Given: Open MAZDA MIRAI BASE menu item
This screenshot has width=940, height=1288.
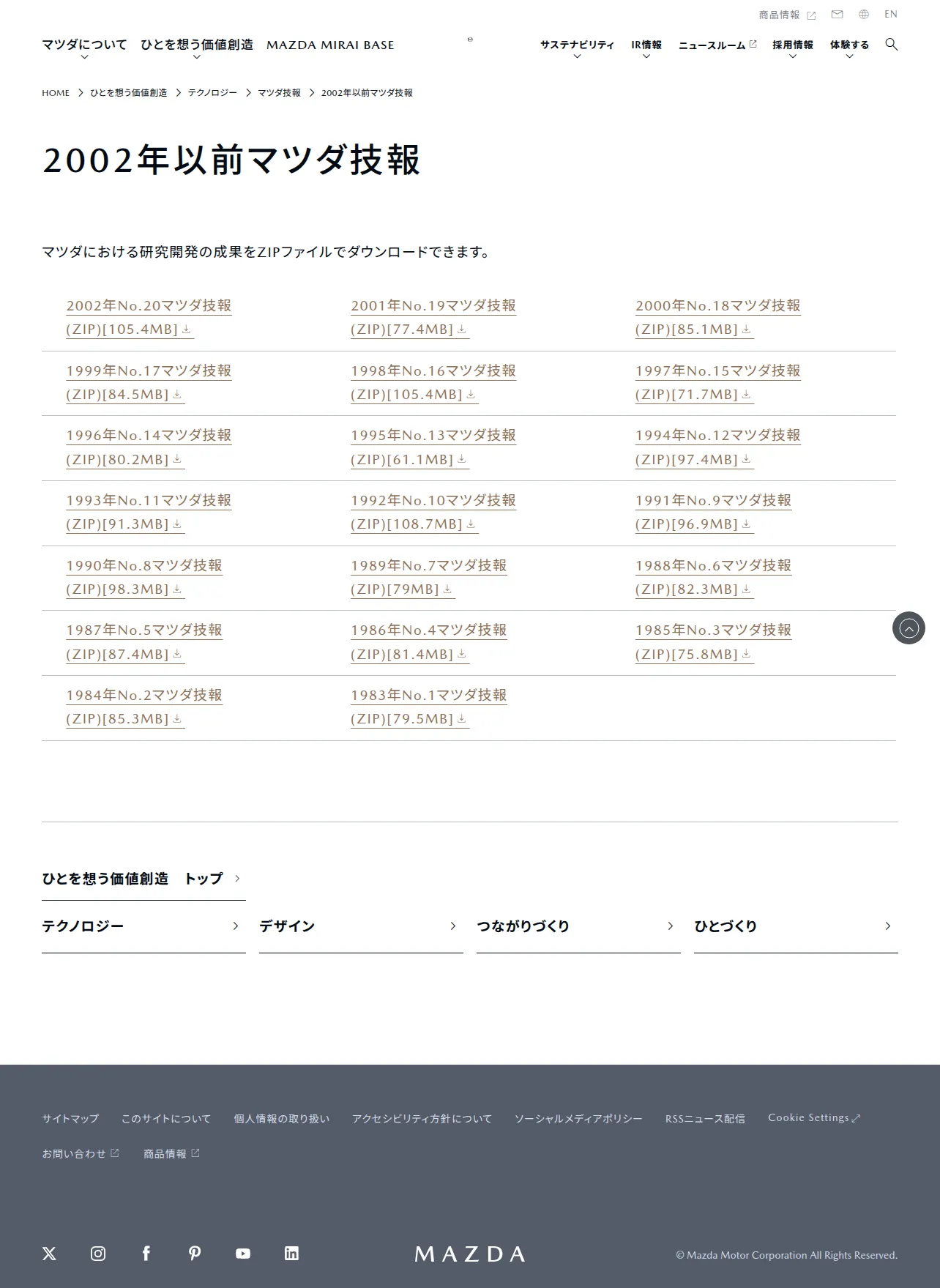Looking at the screenshot, I should (x=330, y=45).
